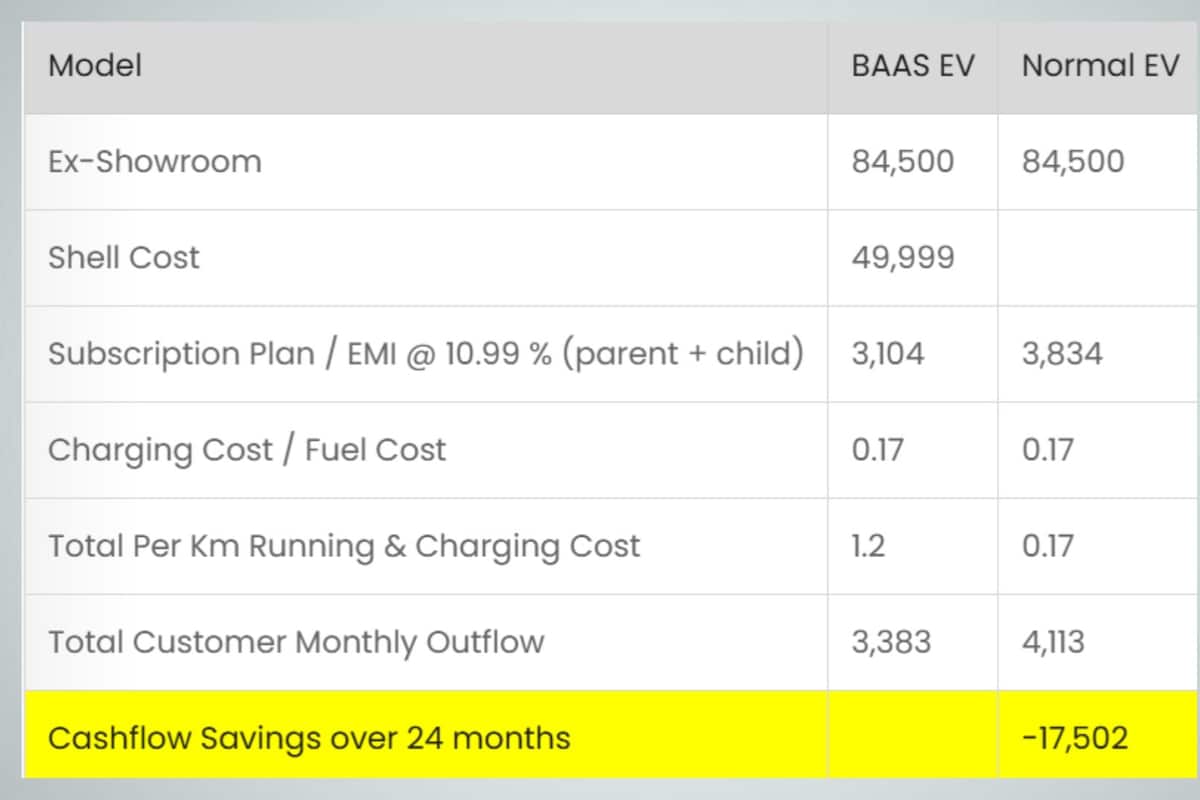Select Total Customer Monthly Outflow label
The height and width of the screenshot is (800, 1200).
pyautogui.click(x=296, y=642)
